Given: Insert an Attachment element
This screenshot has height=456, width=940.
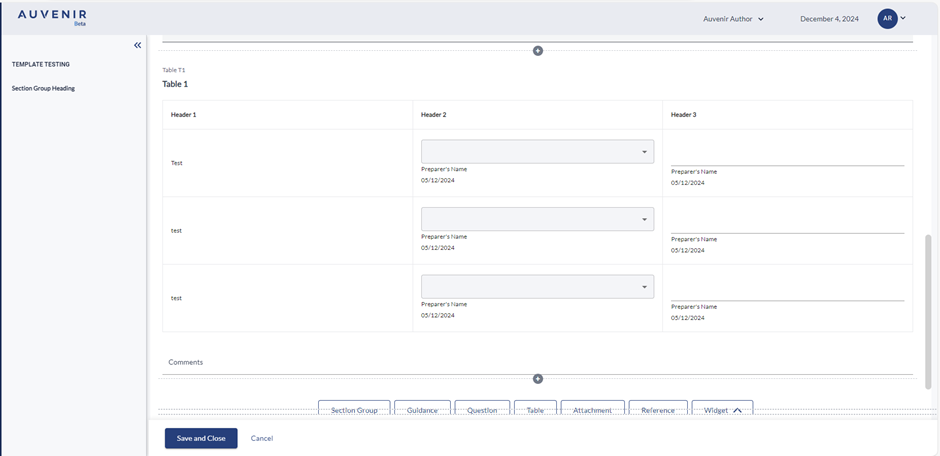Looking at the screenshot, I should [592, 410].
